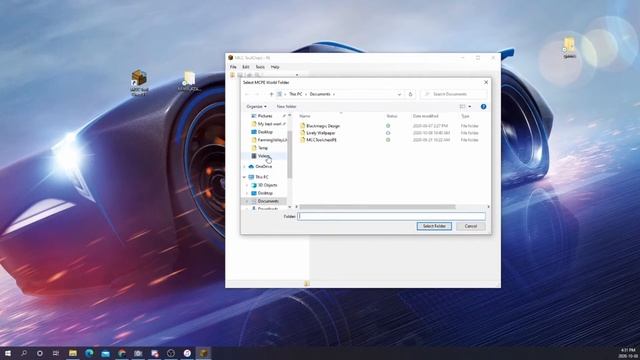Open 3D Objects under This PC
The width and height of the screenshot is (640, 360).
(267, 185)
